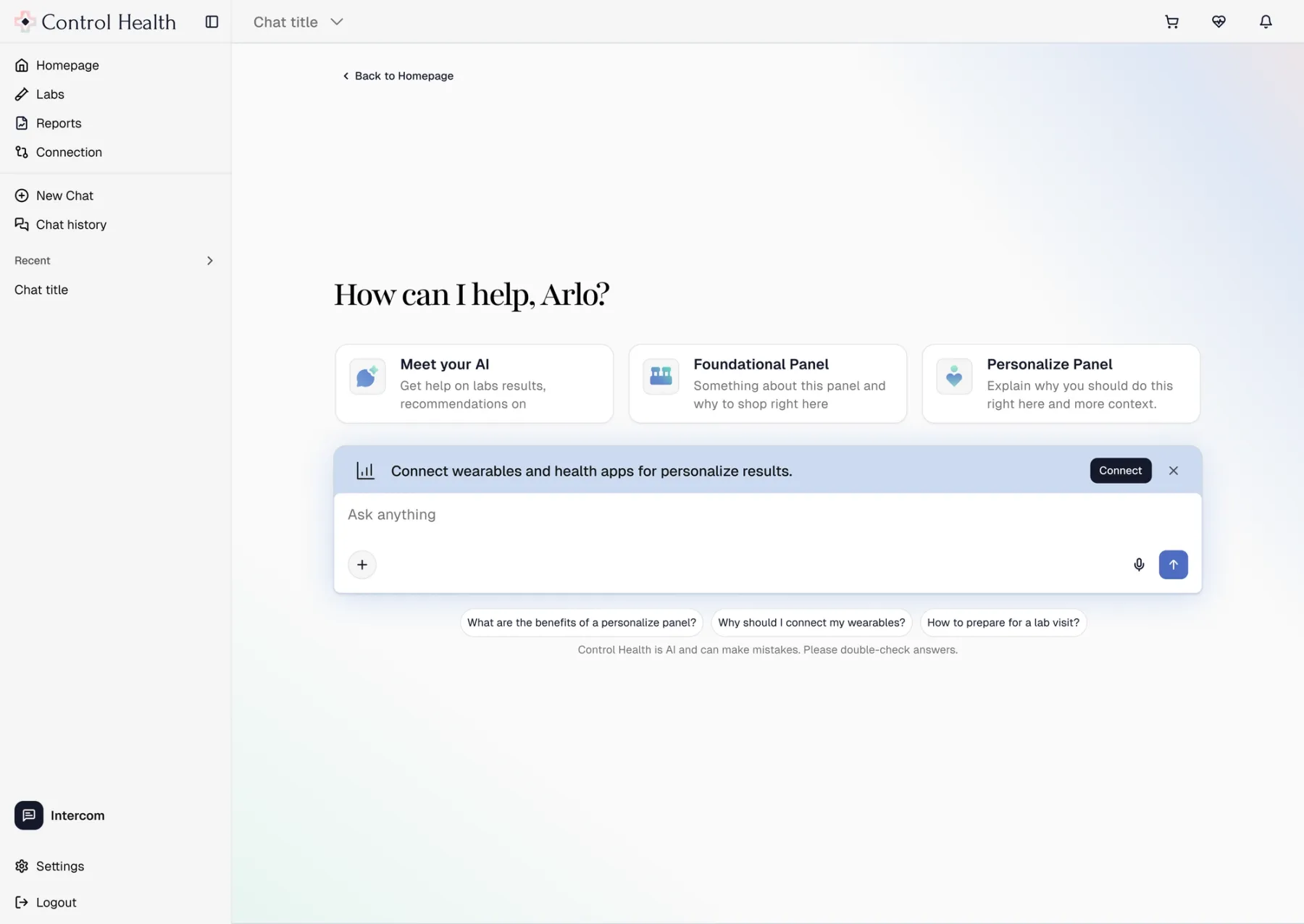Screen dimensions: 1304x924
Task: Select 'Why should I connect my wearables?' suggestion
Action: pos(811,623)
